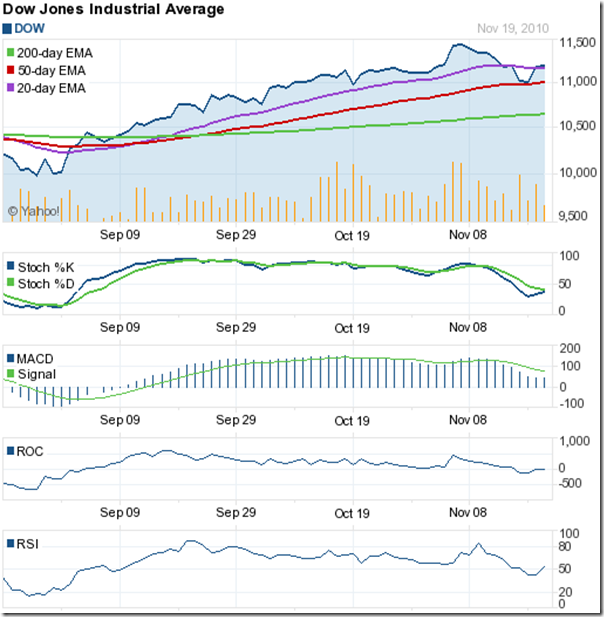The width and height of the screenshot is (604, 617).
Task: Click the 'Stoch %D' legend label
Action: click(x=46, y=284)
